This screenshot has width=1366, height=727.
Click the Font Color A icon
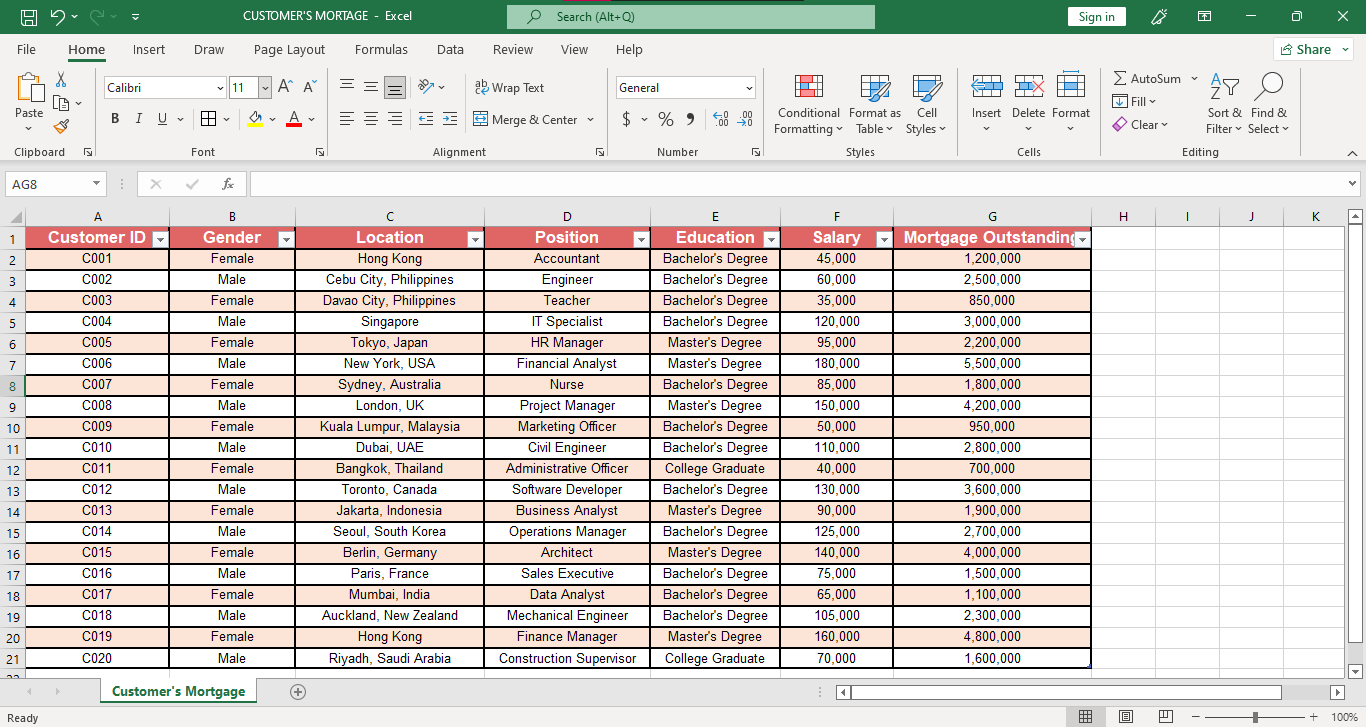(294, 119)
